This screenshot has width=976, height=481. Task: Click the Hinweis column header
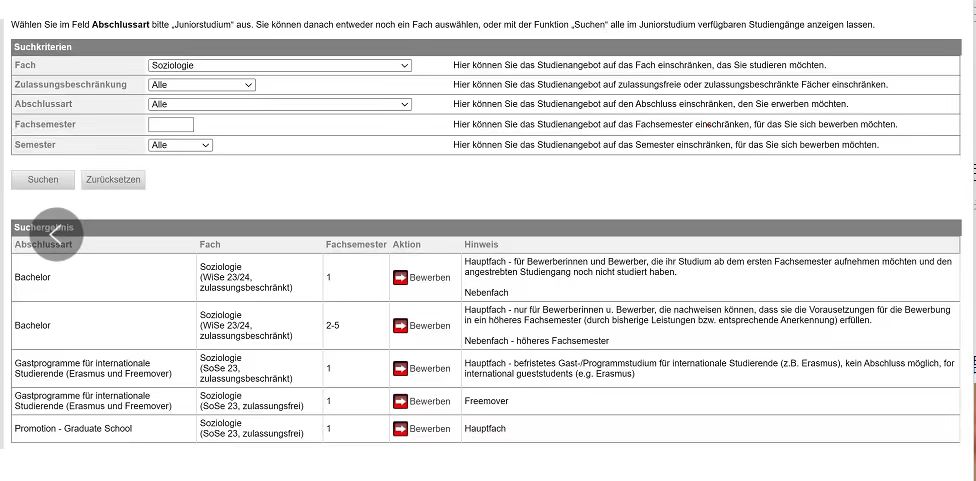pyautogui.click(x=481, y=245)
